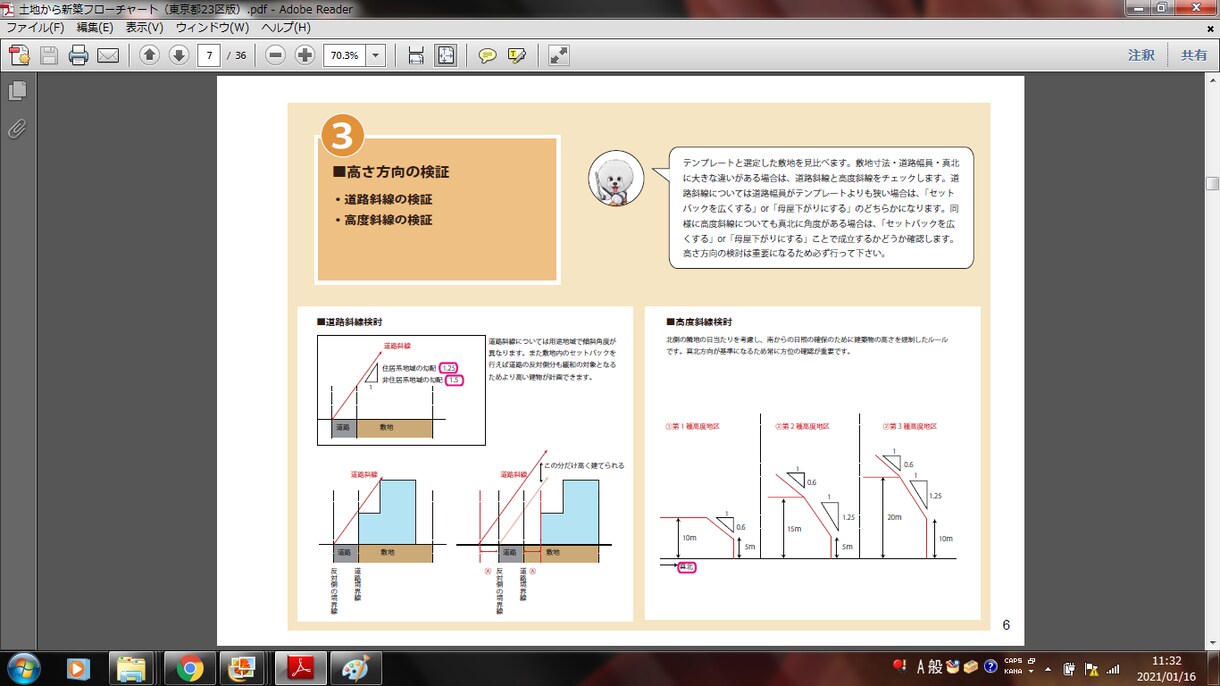The height and width of the screenshot is (686, 1220).
Task: Open the Windows Start menu
Action: pos(23,667)
